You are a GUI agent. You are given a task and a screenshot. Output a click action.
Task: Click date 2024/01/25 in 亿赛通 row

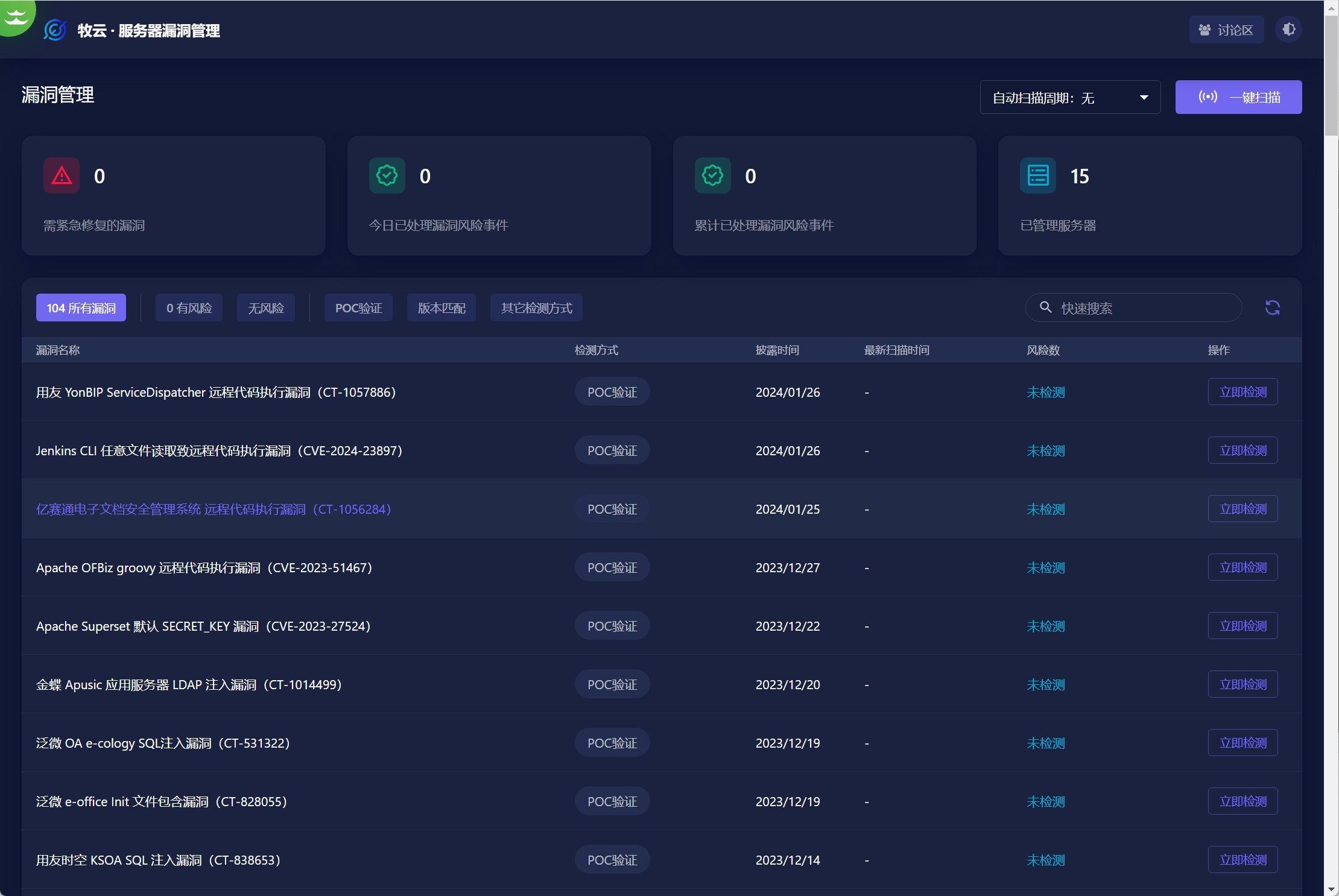[788, 510]
